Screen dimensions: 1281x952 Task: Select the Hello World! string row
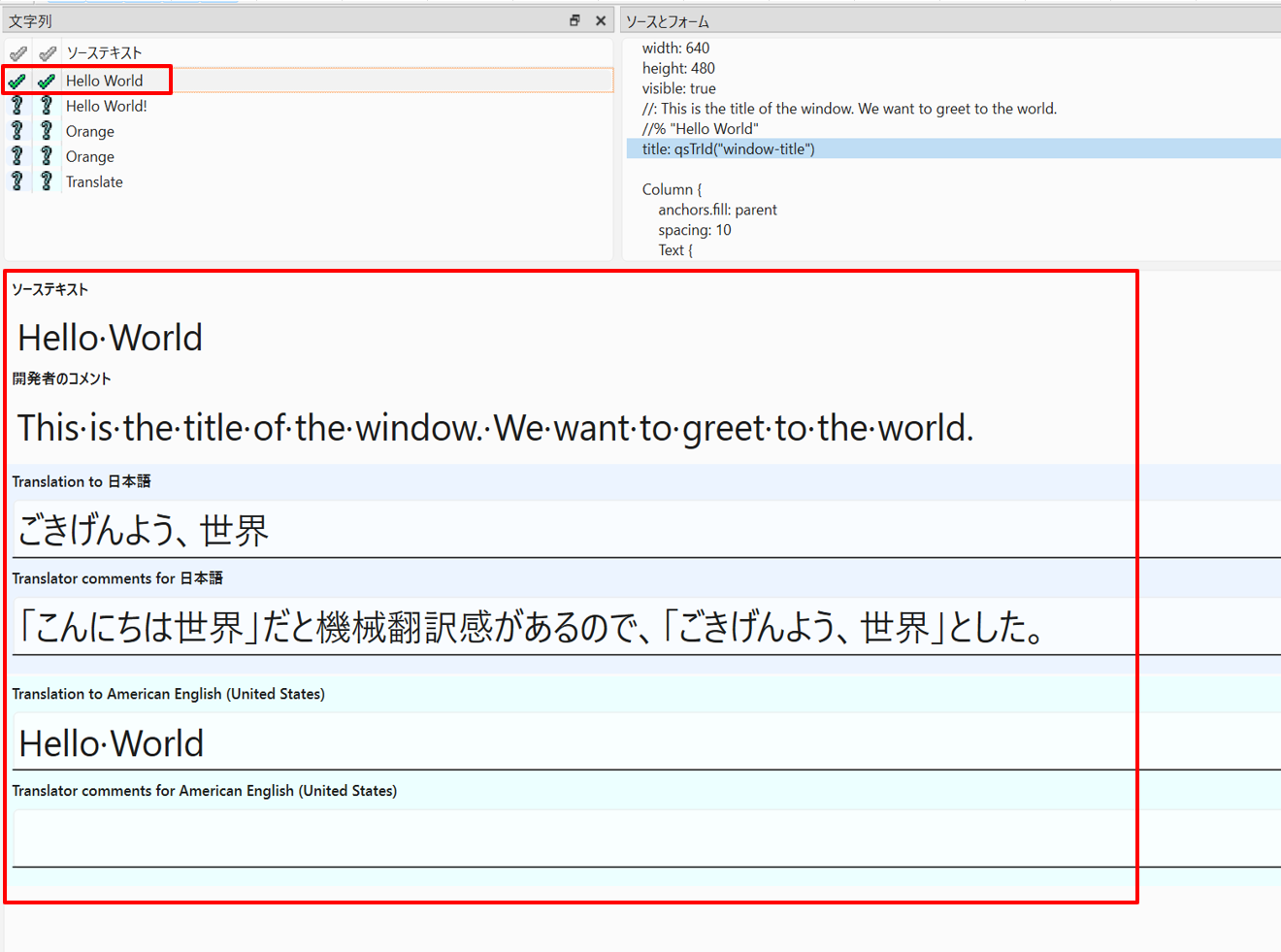tap(107, 106)
